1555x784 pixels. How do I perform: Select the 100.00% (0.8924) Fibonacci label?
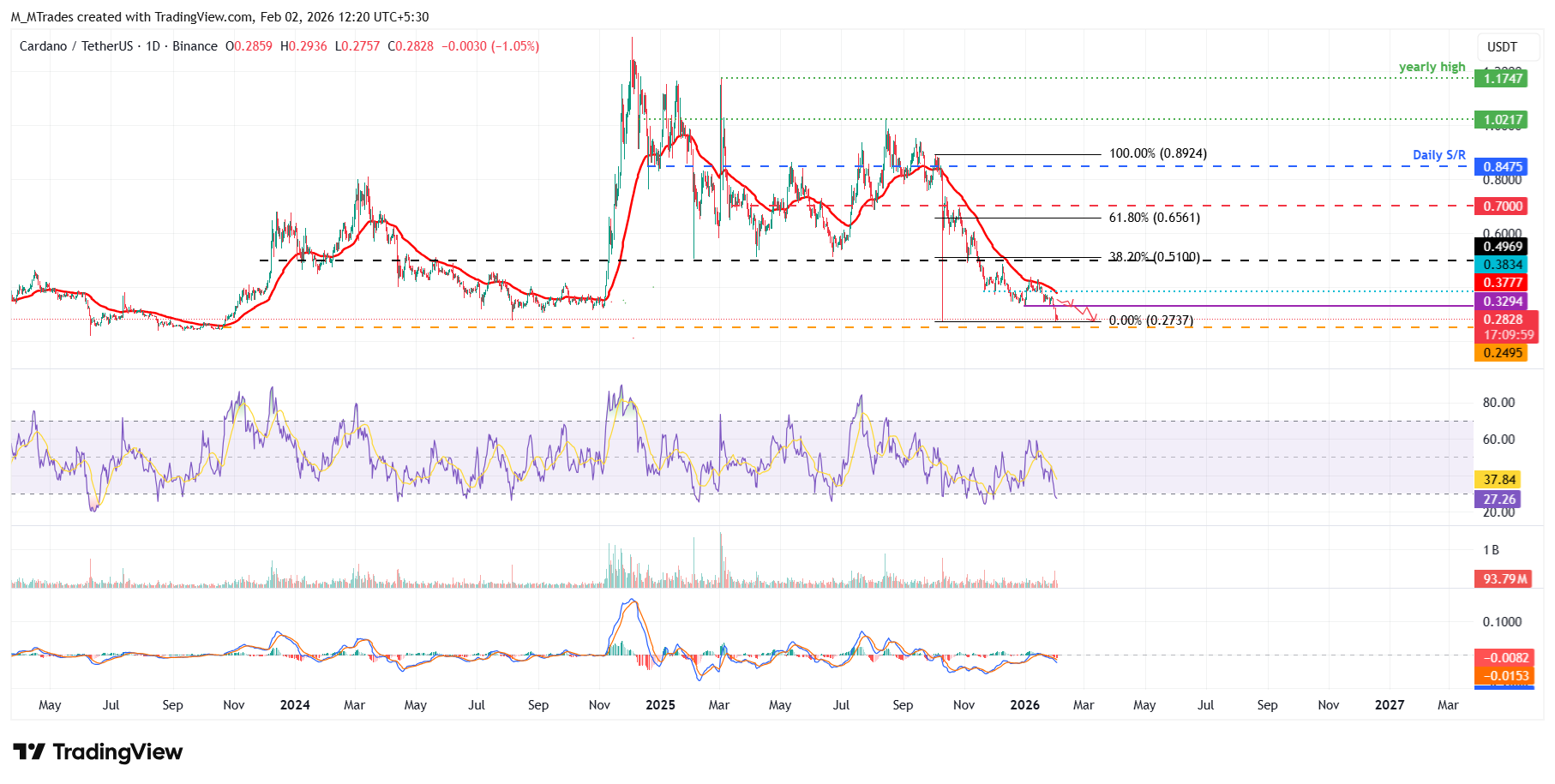pyautogui.click(x=1158, y=154)
